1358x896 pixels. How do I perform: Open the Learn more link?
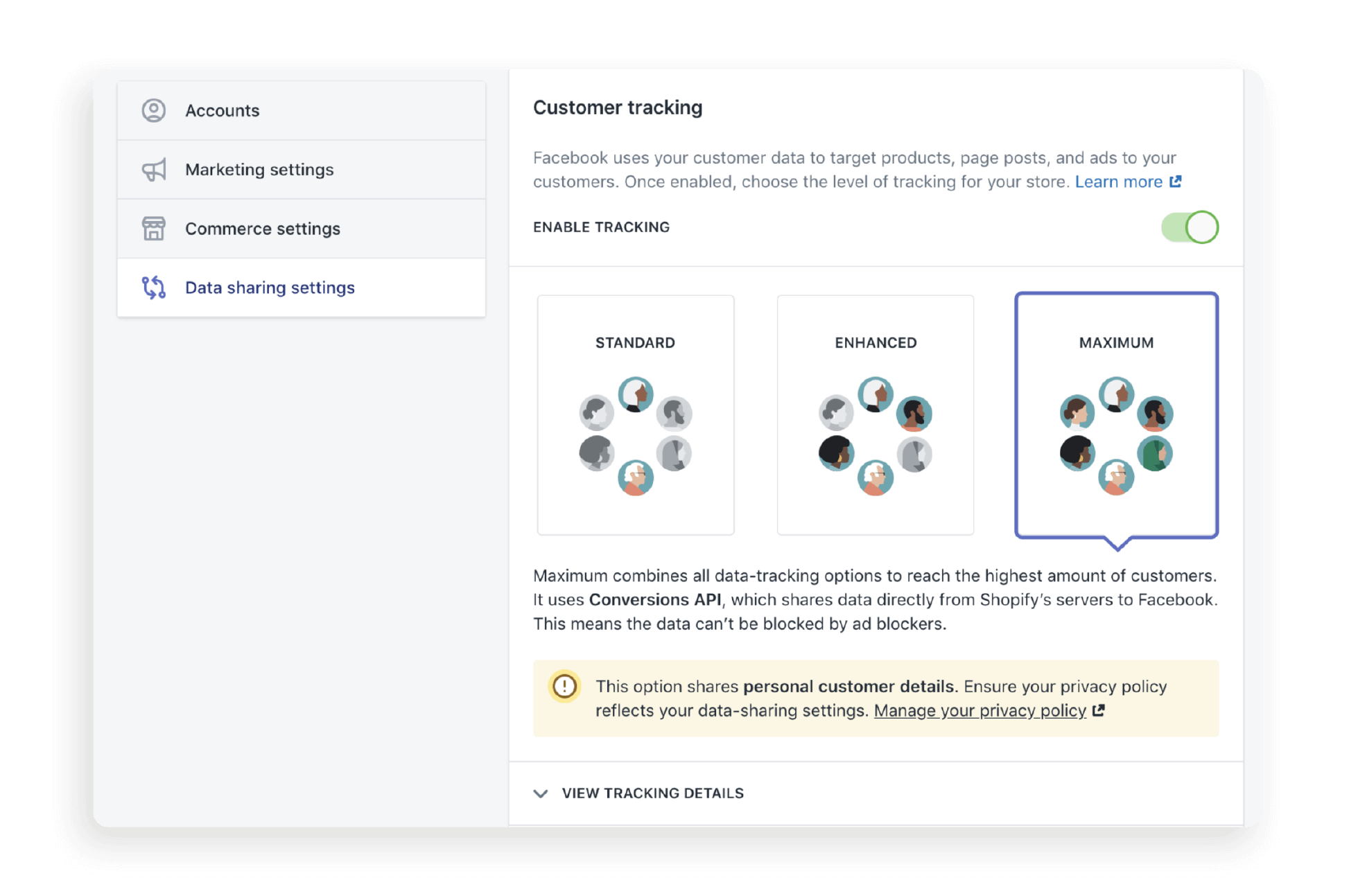tap(1118, 182)
